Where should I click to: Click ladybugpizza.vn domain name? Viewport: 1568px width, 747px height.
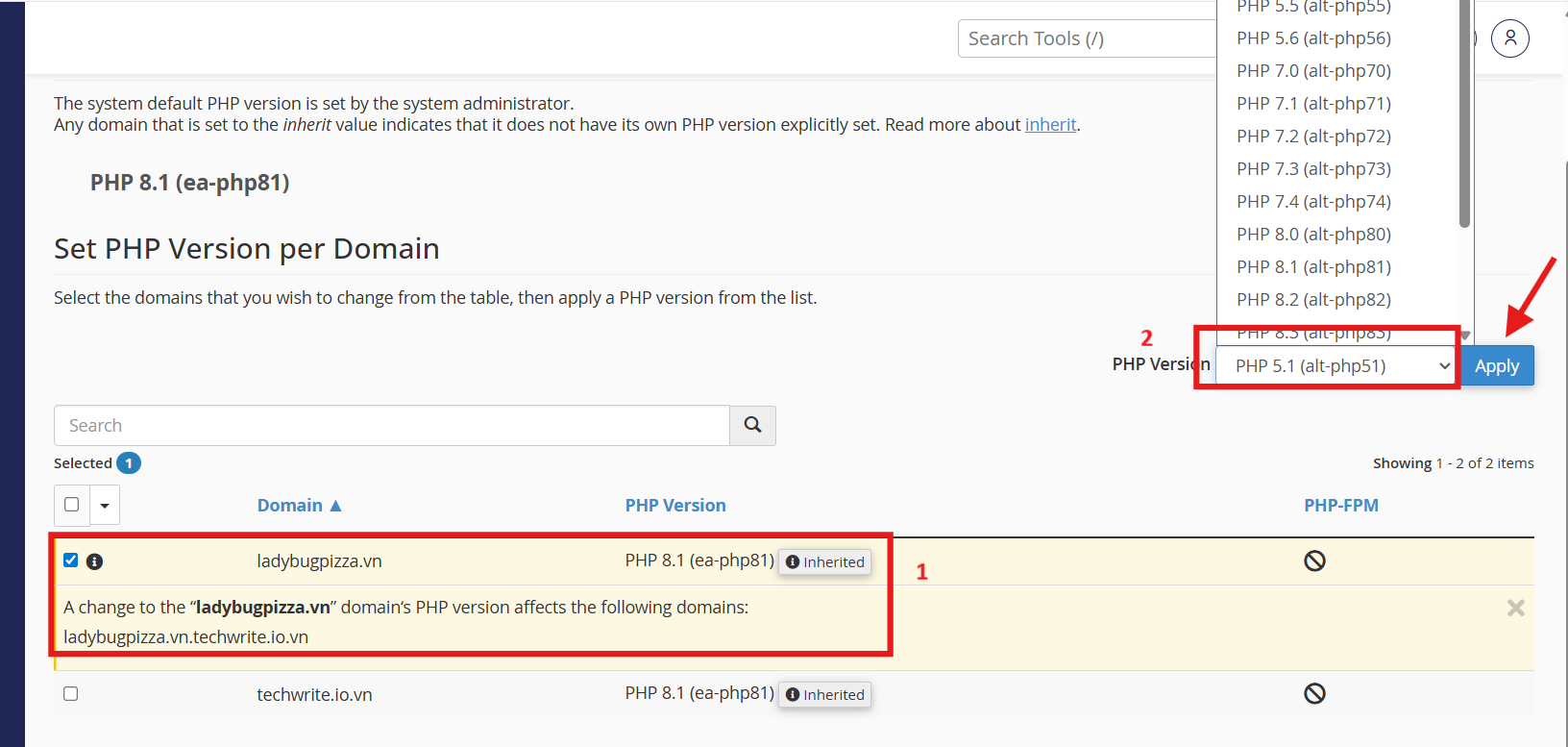pyautogui.click(x=319, y=561)
